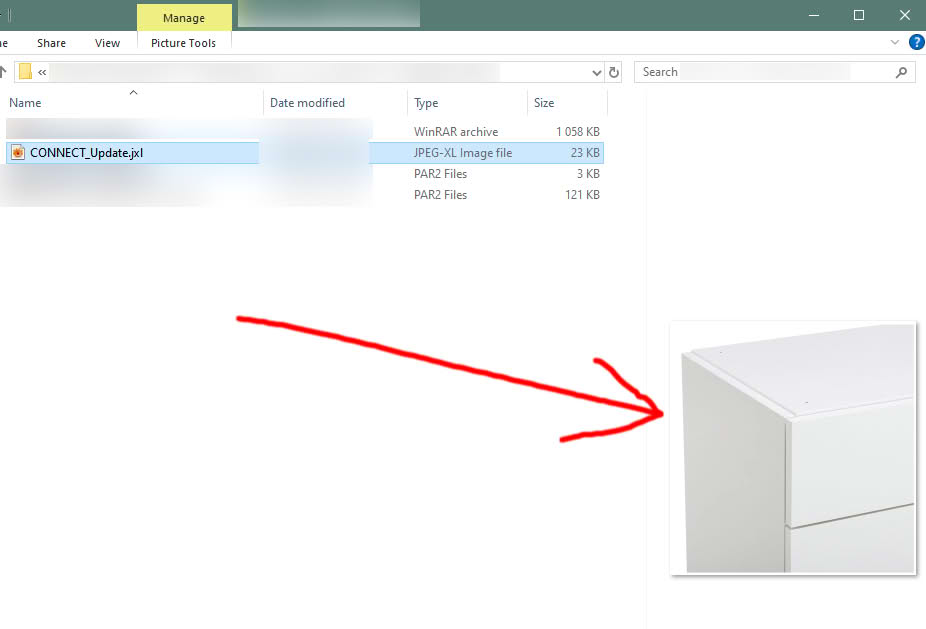Viewport: 926px width, 629px height.
Task: Maximize the Explorer window
Action: 859,15
